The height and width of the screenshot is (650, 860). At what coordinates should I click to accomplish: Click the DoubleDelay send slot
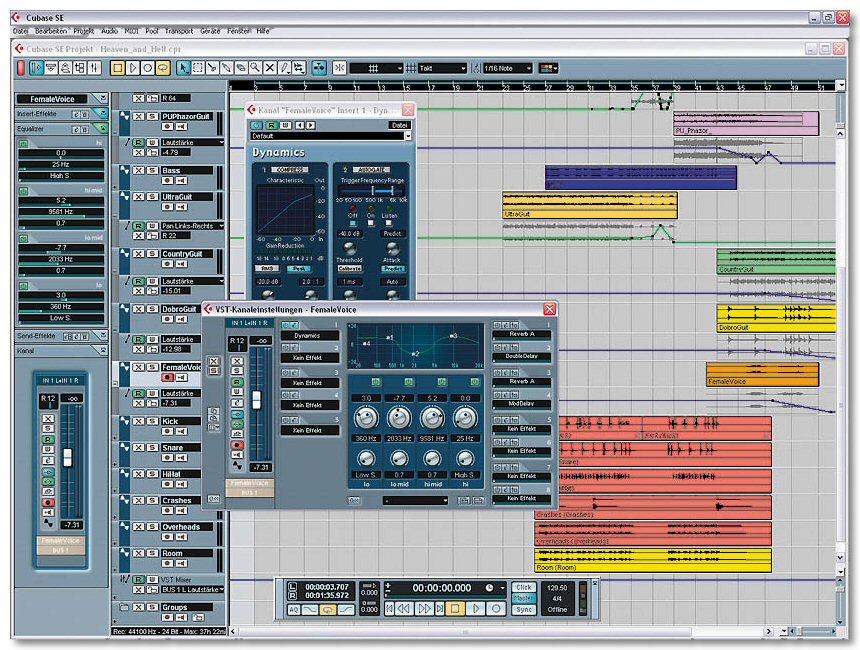point(522,356)
